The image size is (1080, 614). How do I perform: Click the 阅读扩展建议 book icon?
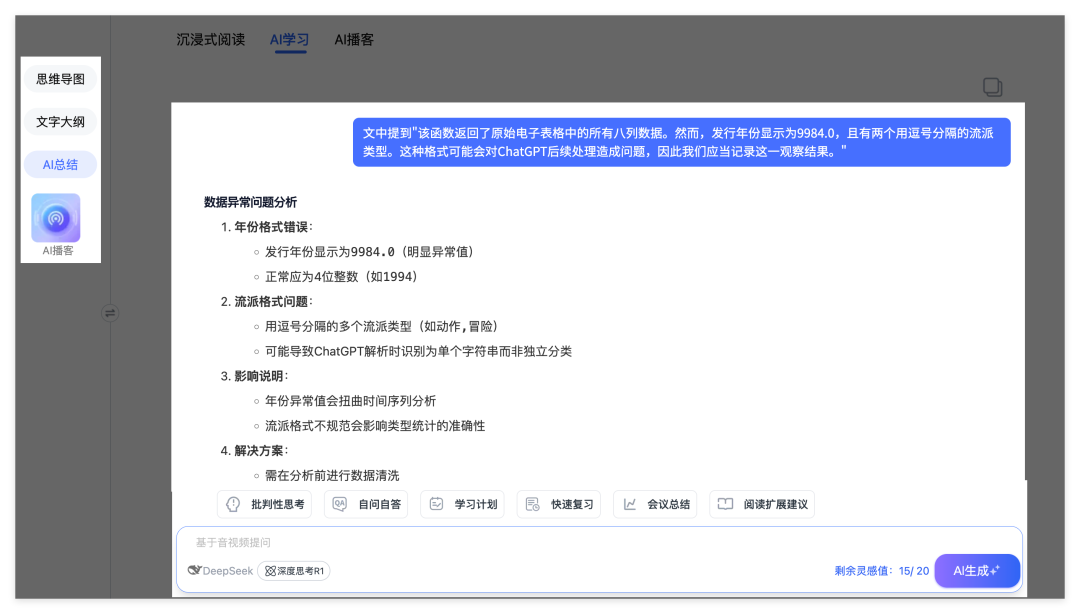pyautogui.click(x=726, y=504)
